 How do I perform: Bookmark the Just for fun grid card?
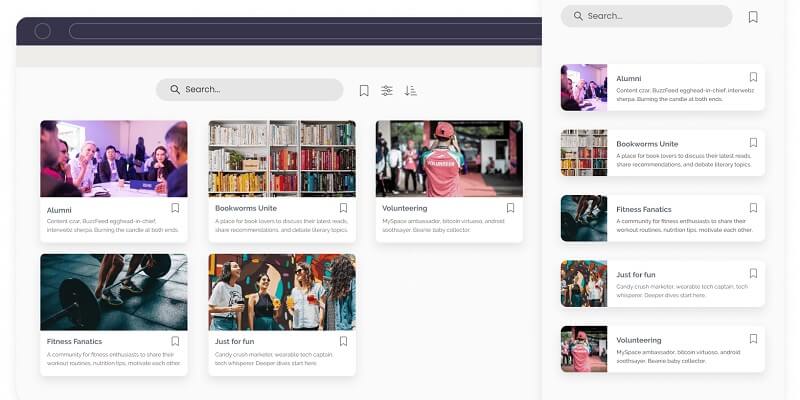(343, 341)
